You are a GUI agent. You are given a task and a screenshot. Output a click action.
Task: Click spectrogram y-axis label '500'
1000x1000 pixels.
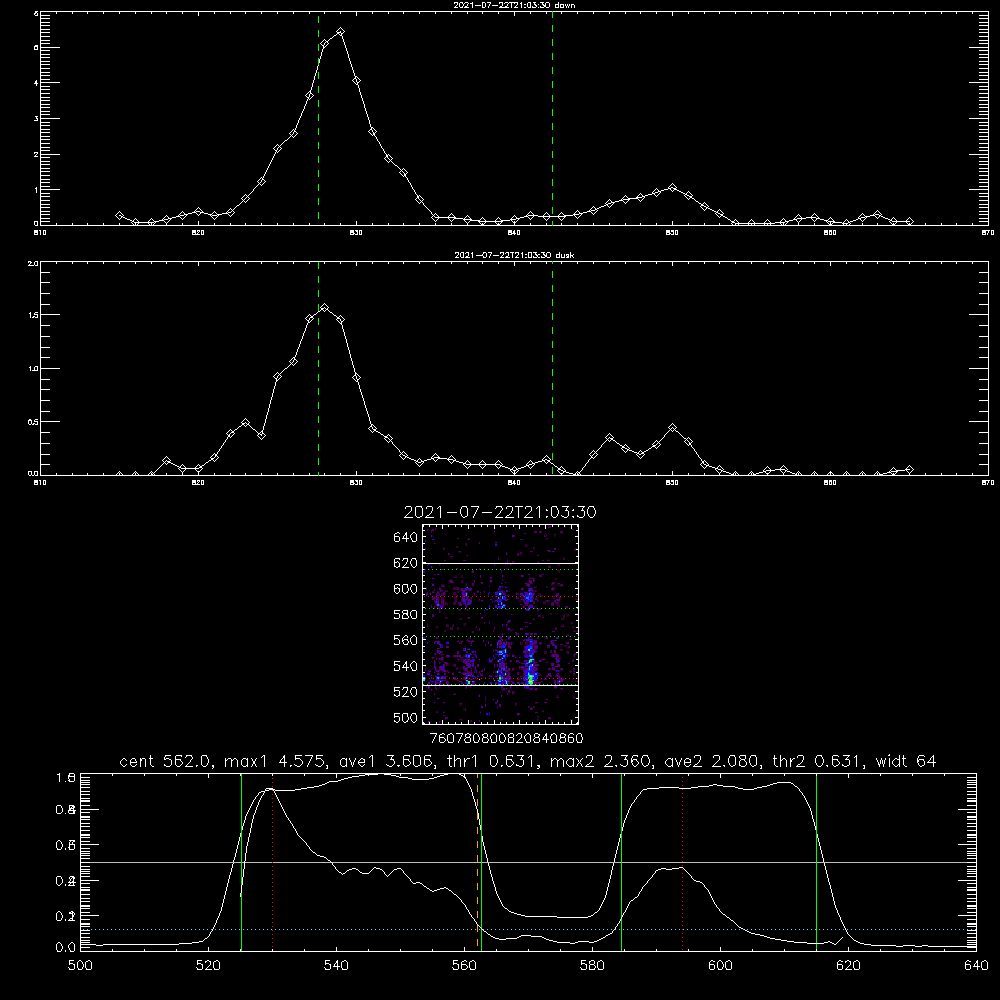coord(406,718)
